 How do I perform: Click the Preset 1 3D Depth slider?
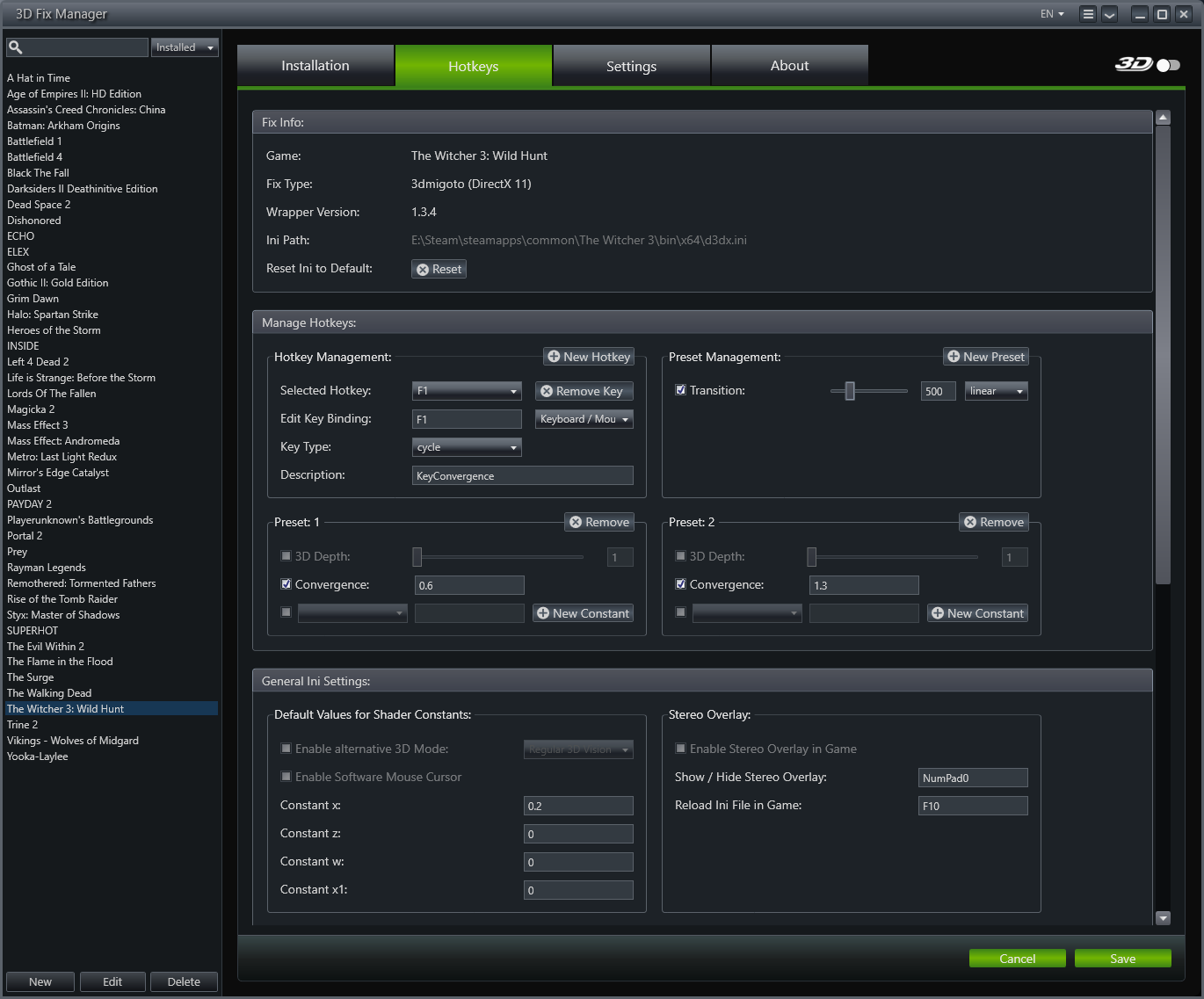pos(498,557)
